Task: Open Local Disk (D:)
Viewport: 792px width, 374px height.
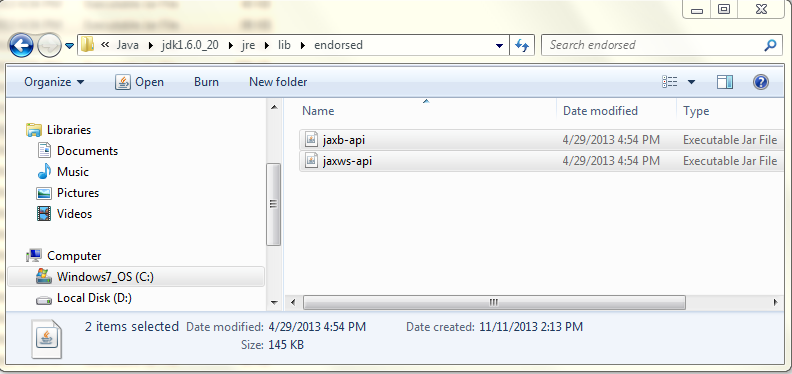Action: point(94,298)
